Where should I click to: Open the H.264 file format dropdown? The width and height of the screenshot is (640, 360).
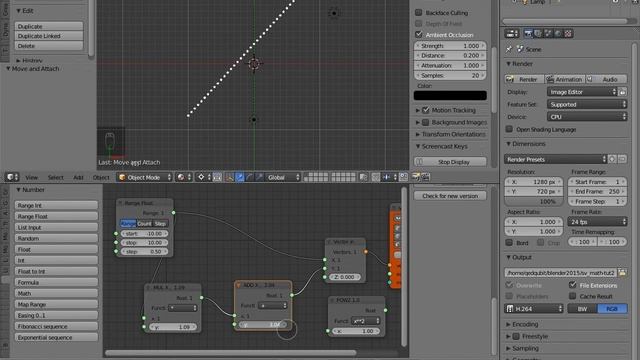534,309
